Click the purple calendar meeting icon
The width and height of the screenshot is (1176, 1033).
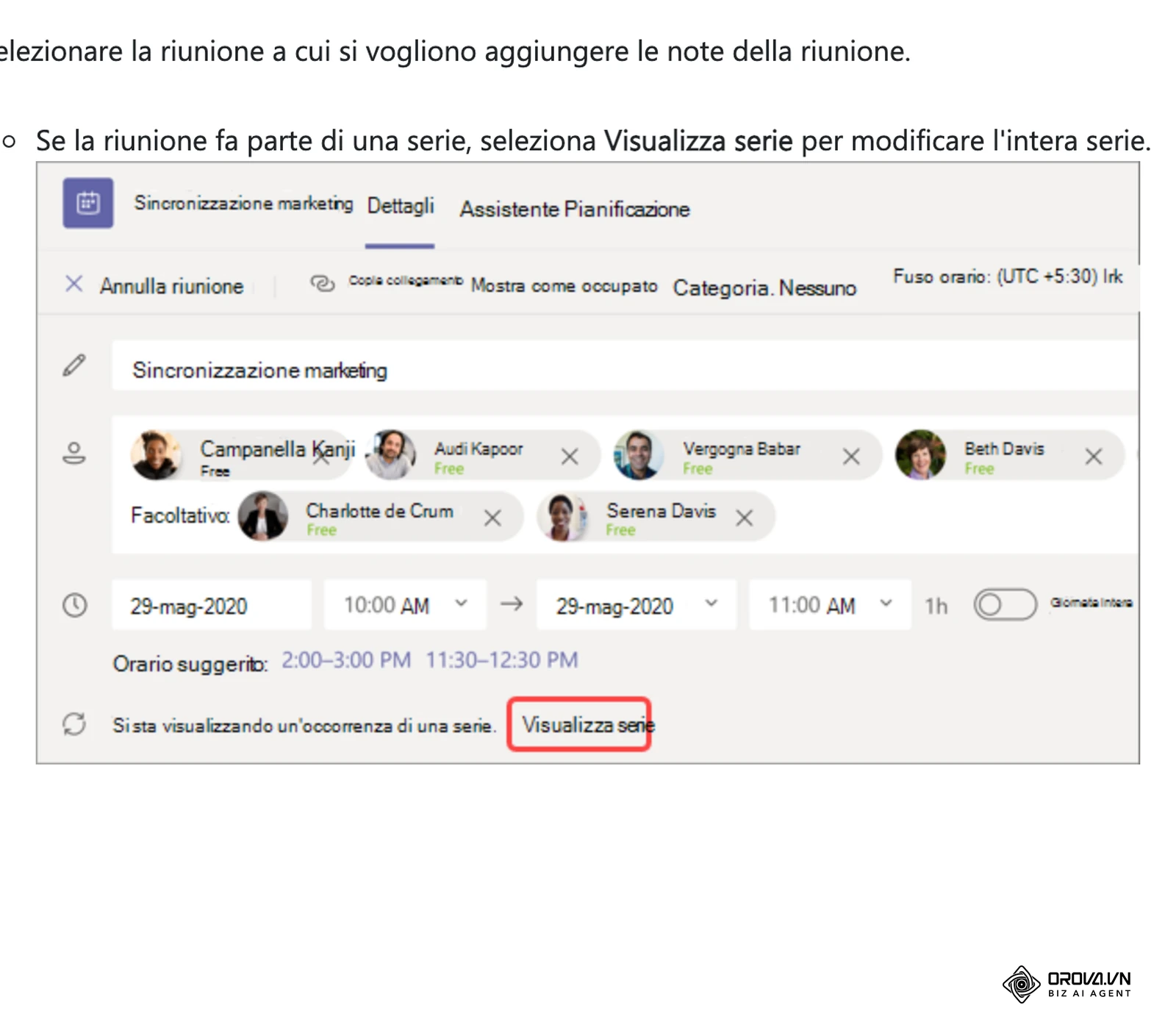pyautogui.click(x=88, y=203)
